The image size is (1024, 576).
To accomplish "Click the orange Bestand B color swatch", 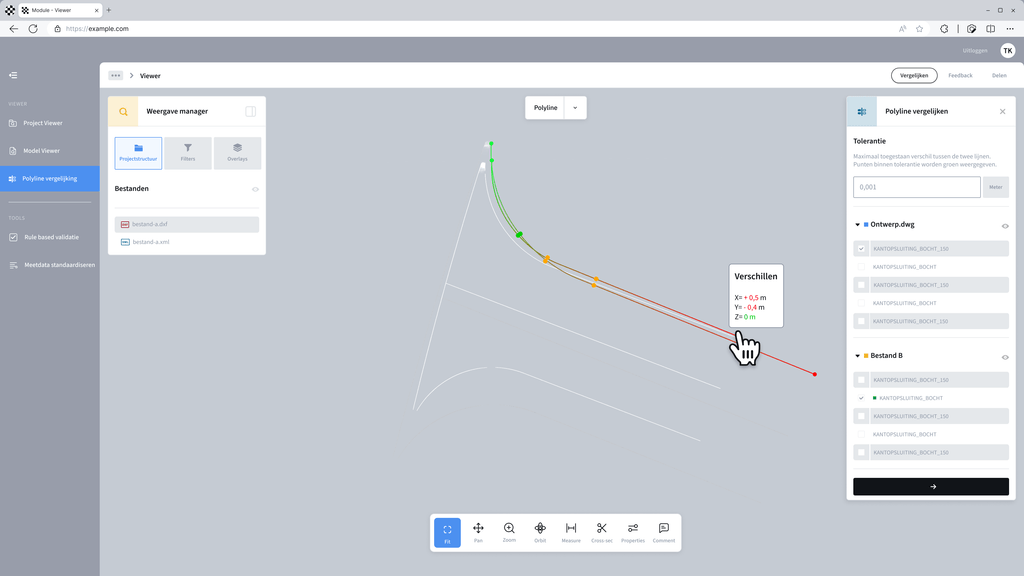I will tap(866, 356).
